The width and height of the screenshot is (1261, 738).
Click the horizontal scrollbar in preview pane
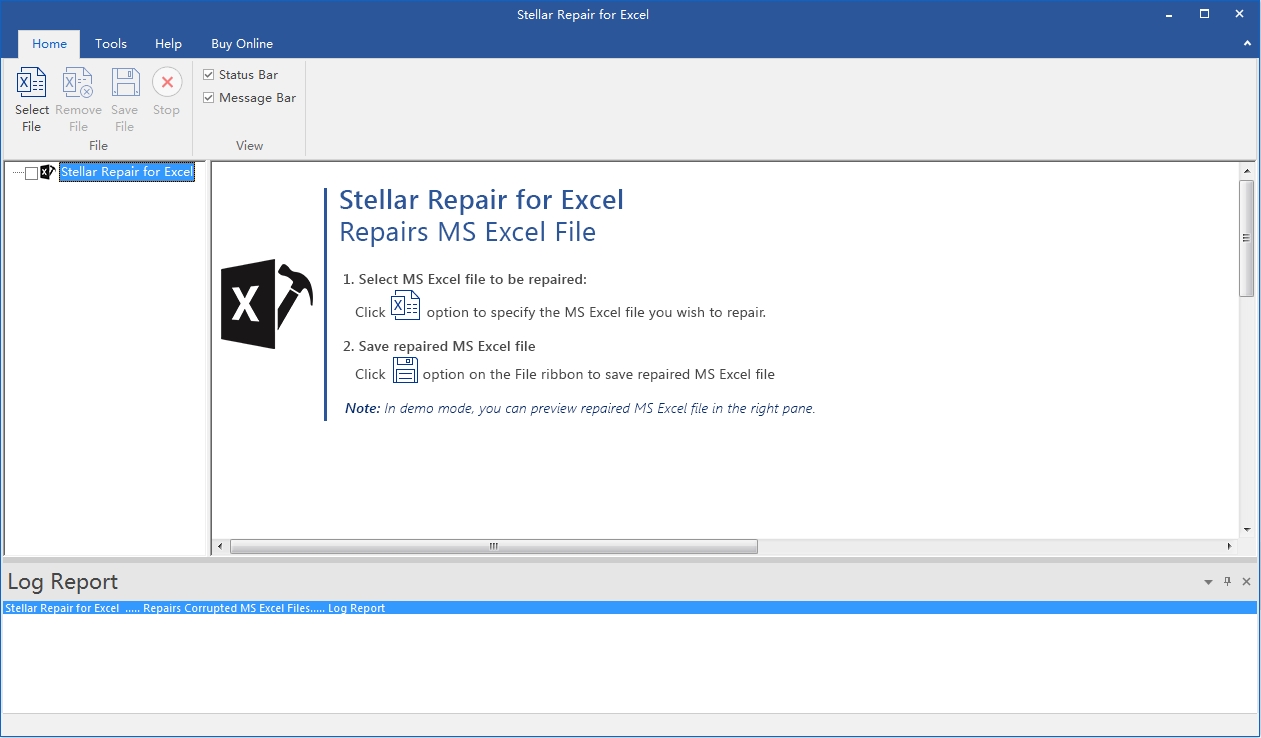(x=493, y=547)
